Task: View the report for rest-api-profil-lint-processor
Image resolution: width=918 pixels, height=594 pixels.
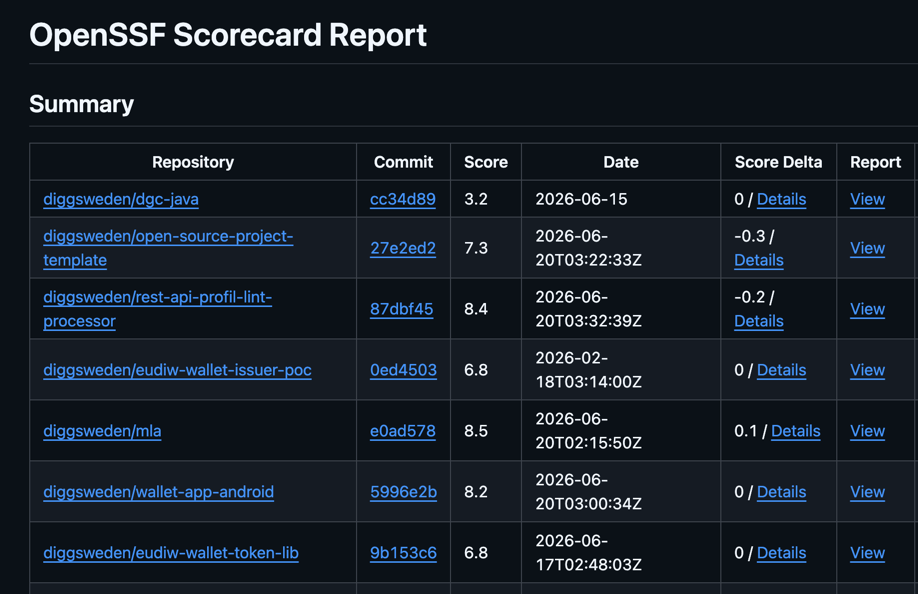Action: 868,308
